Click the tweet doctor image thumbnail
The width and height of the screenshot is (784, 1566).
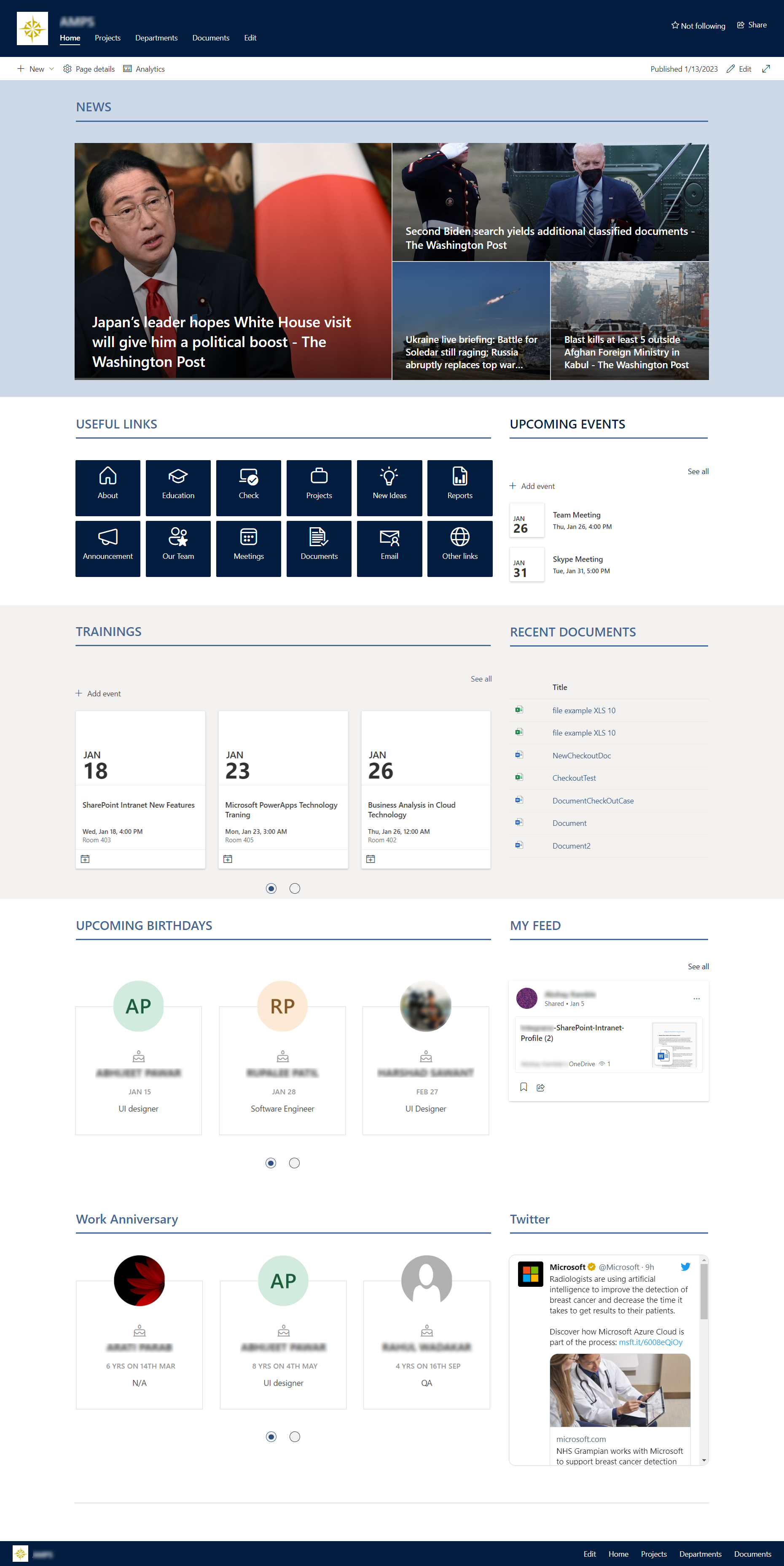(x=620, y=1390)
